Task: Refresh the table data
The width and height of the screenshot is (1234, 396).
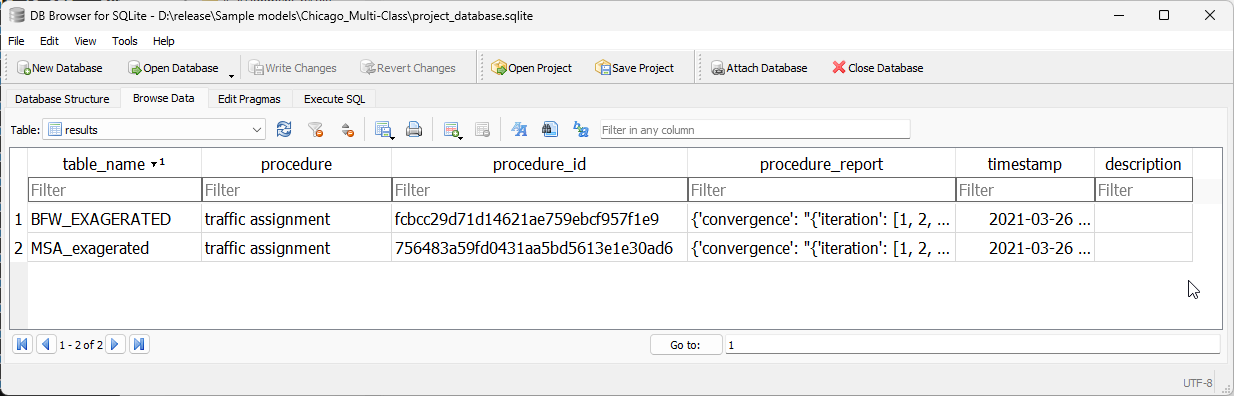Action: (x=284, y=129)
